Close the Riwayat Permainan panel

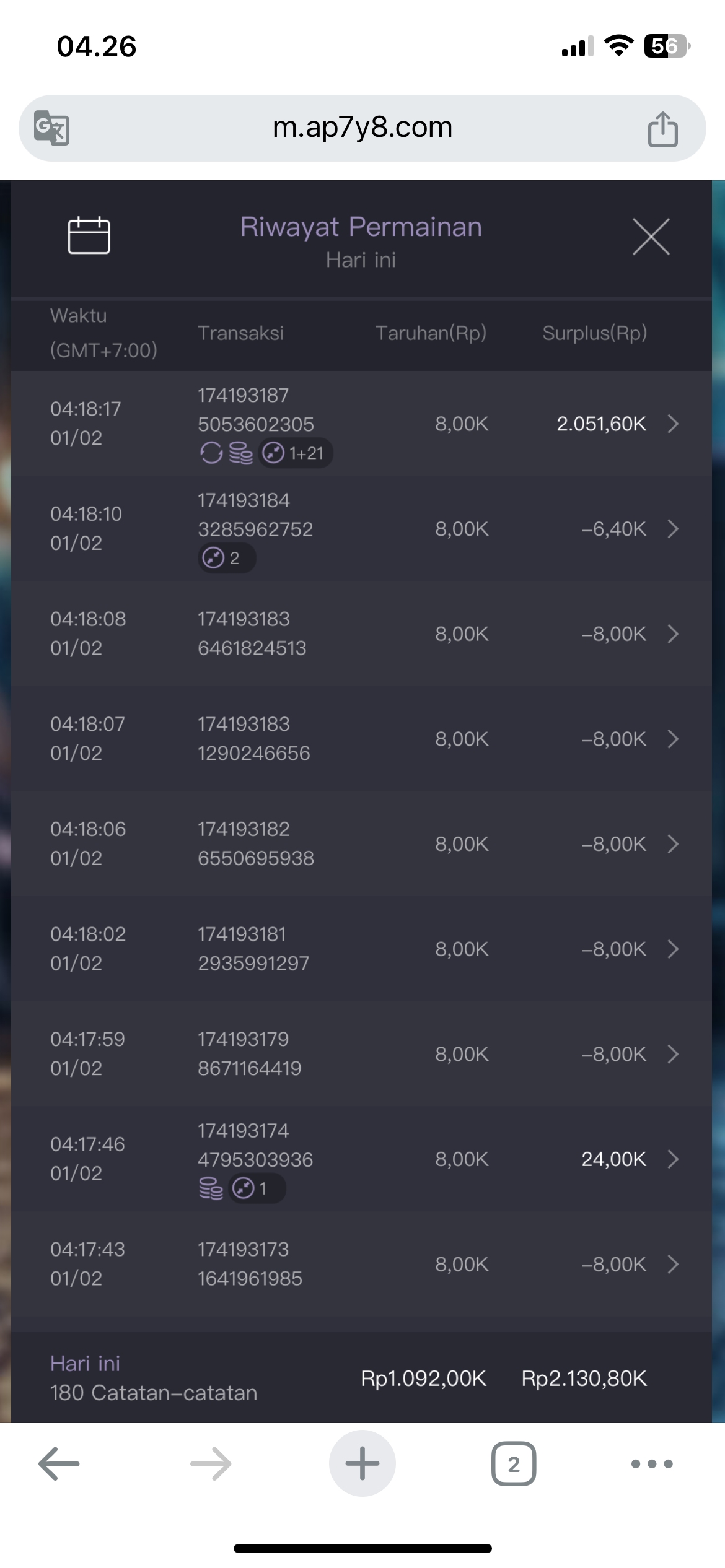(x=651, y=237)
